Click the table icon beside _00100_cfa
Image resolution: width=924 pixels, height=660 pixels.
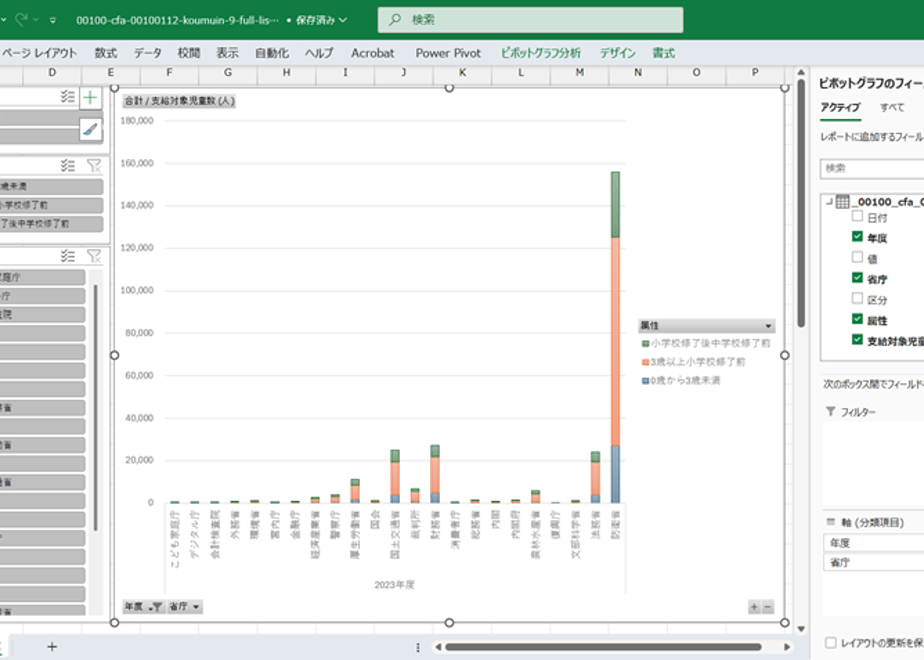843,202
